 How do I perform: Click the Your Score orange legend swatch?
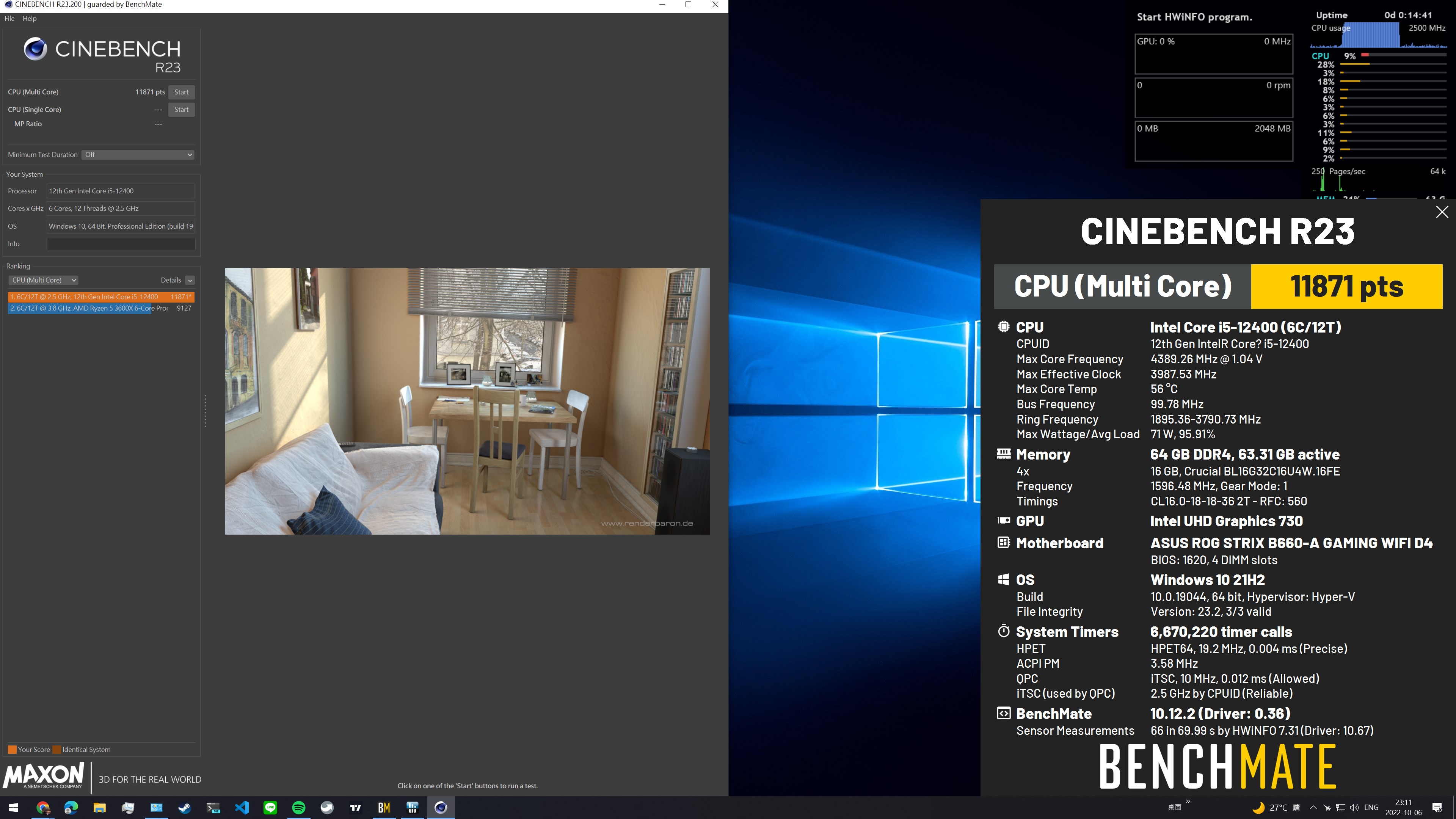[12, 750]
